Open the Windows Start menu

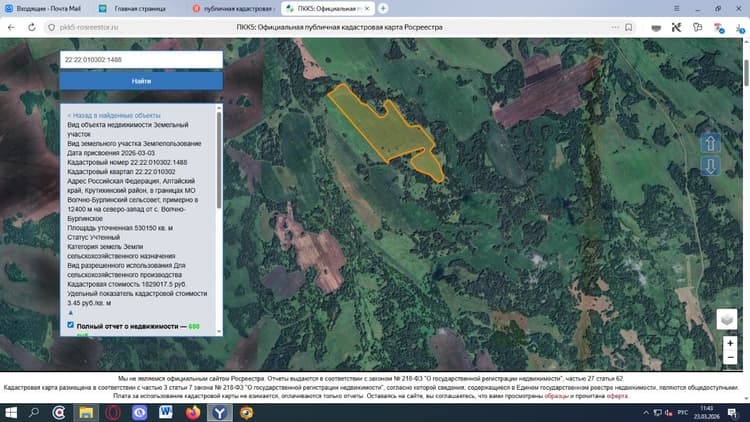tap(11, 412)
